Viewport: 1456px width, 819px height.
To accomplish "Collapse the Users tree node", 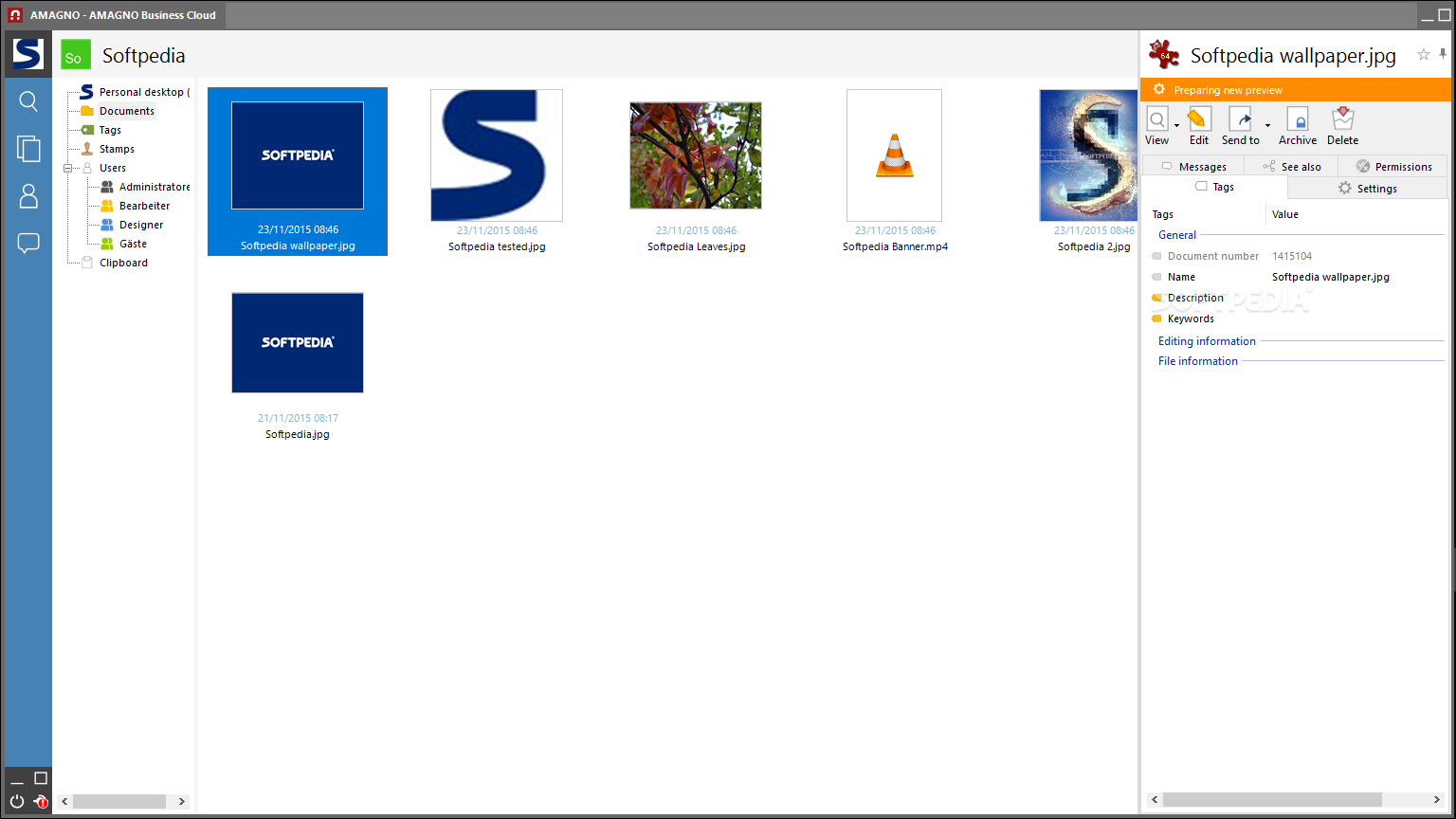I will 68,168.
